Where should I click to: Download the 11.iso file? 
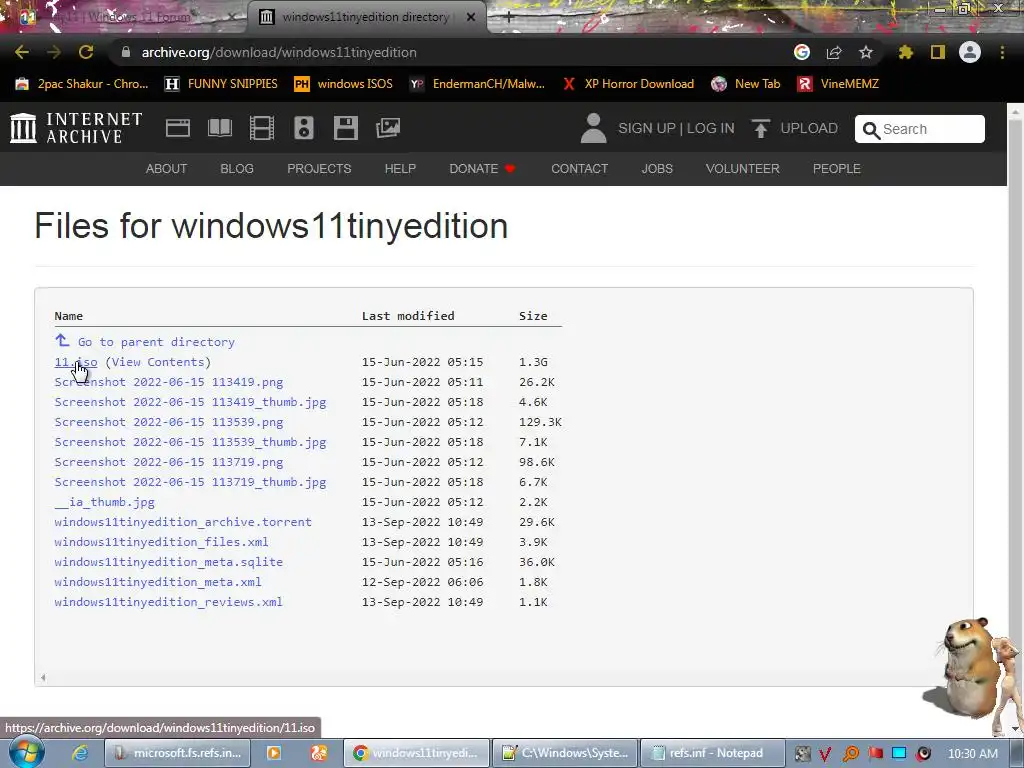(x=76, y=362)
